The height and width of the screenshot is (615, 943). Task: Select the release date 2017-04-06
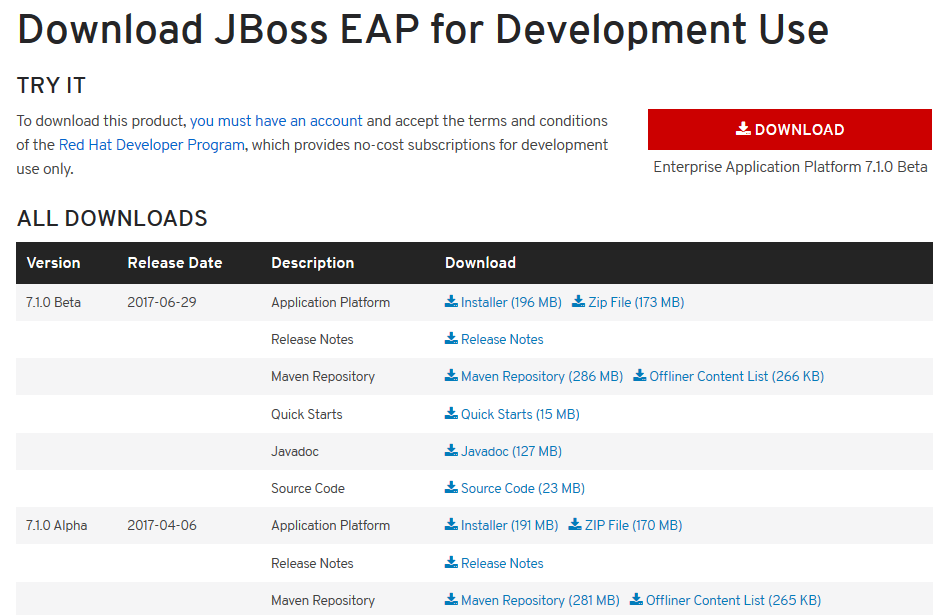[x=162, y=525]
